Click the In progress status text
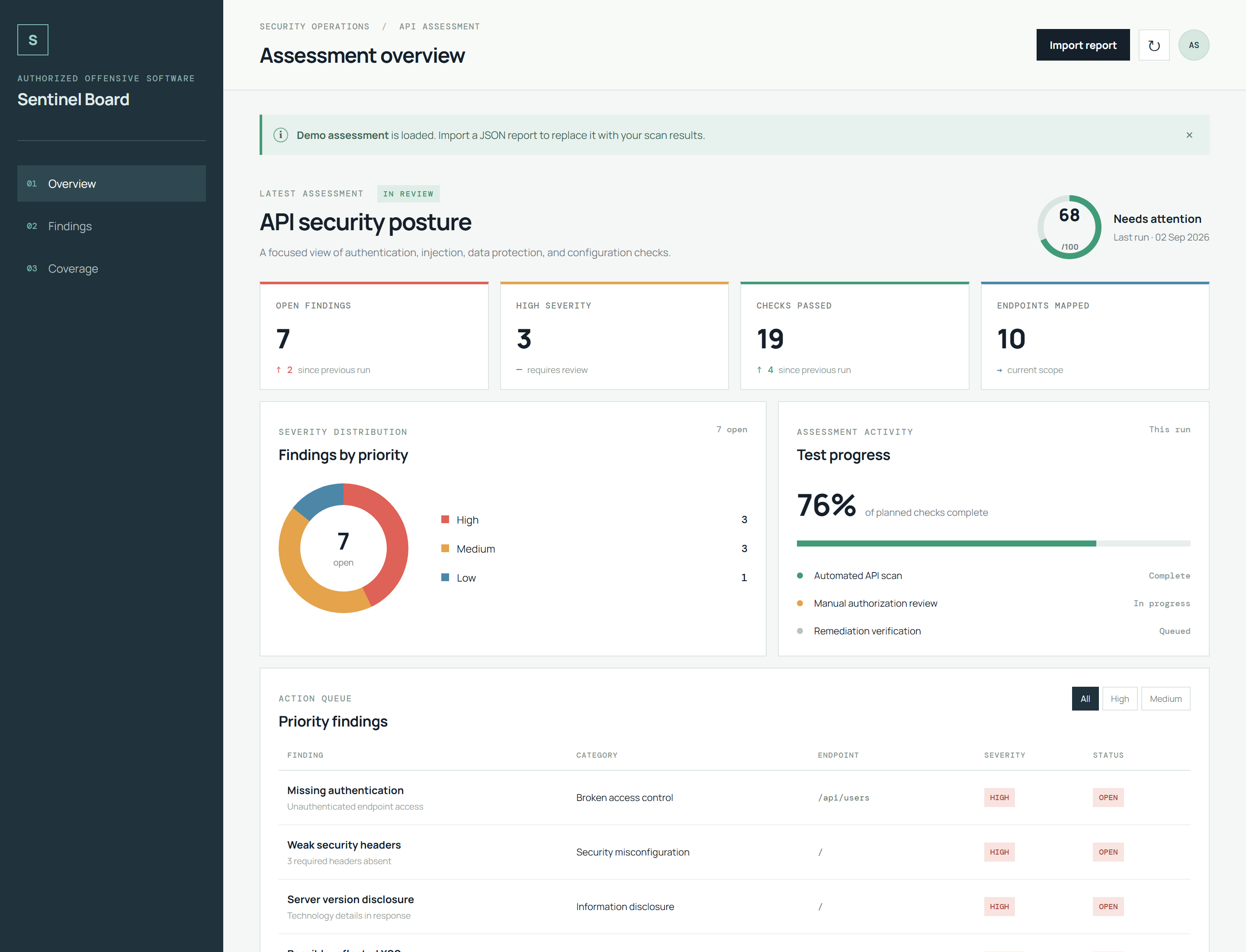 [1161, 604]
